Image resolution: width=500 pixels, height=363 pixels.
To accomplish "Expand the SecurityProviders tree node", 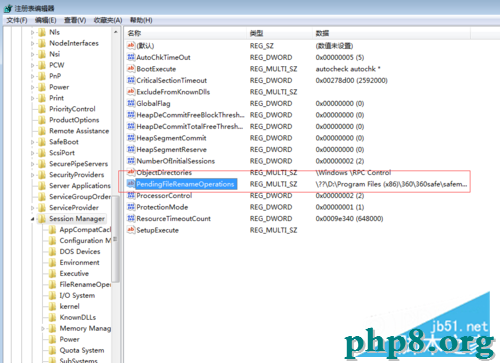I will (32, 175).
